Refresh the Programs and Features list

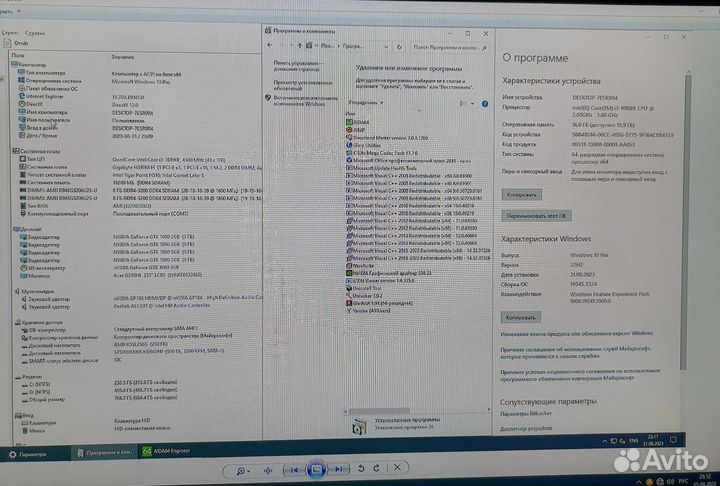point(399,47)
